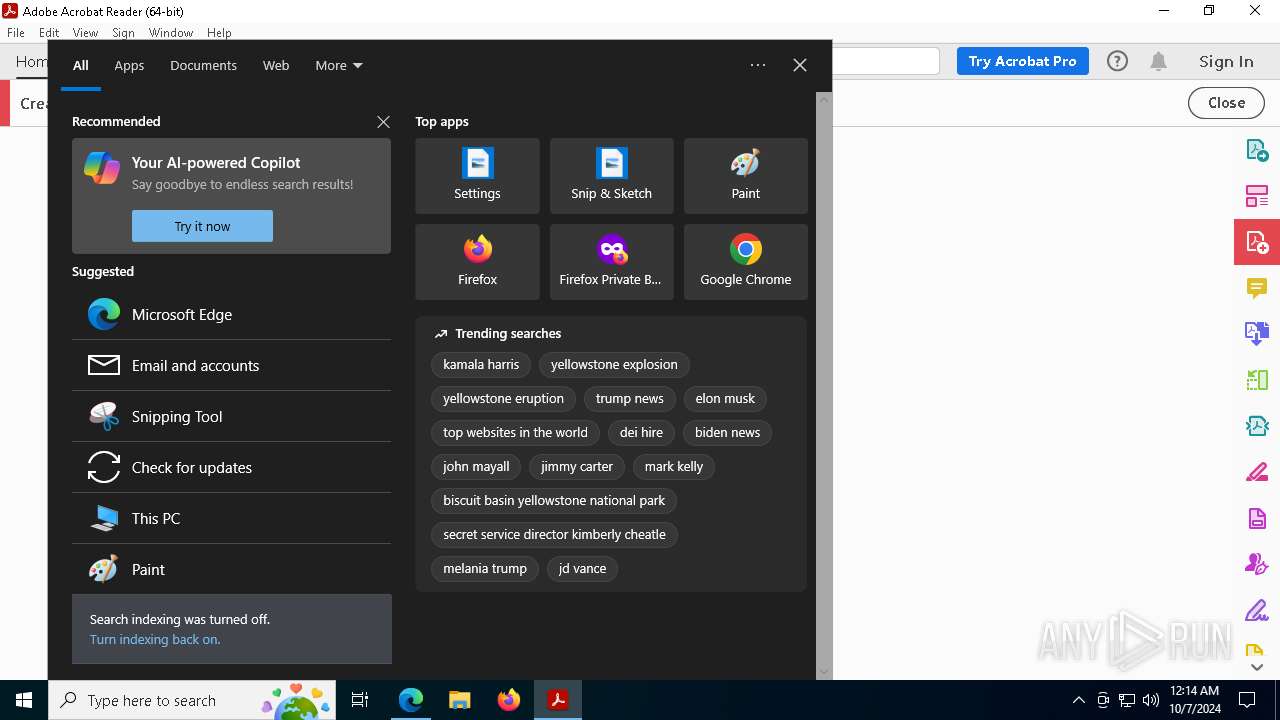Search trending jd vance
Screen dimensions: 1280x720
pos(582,569)
